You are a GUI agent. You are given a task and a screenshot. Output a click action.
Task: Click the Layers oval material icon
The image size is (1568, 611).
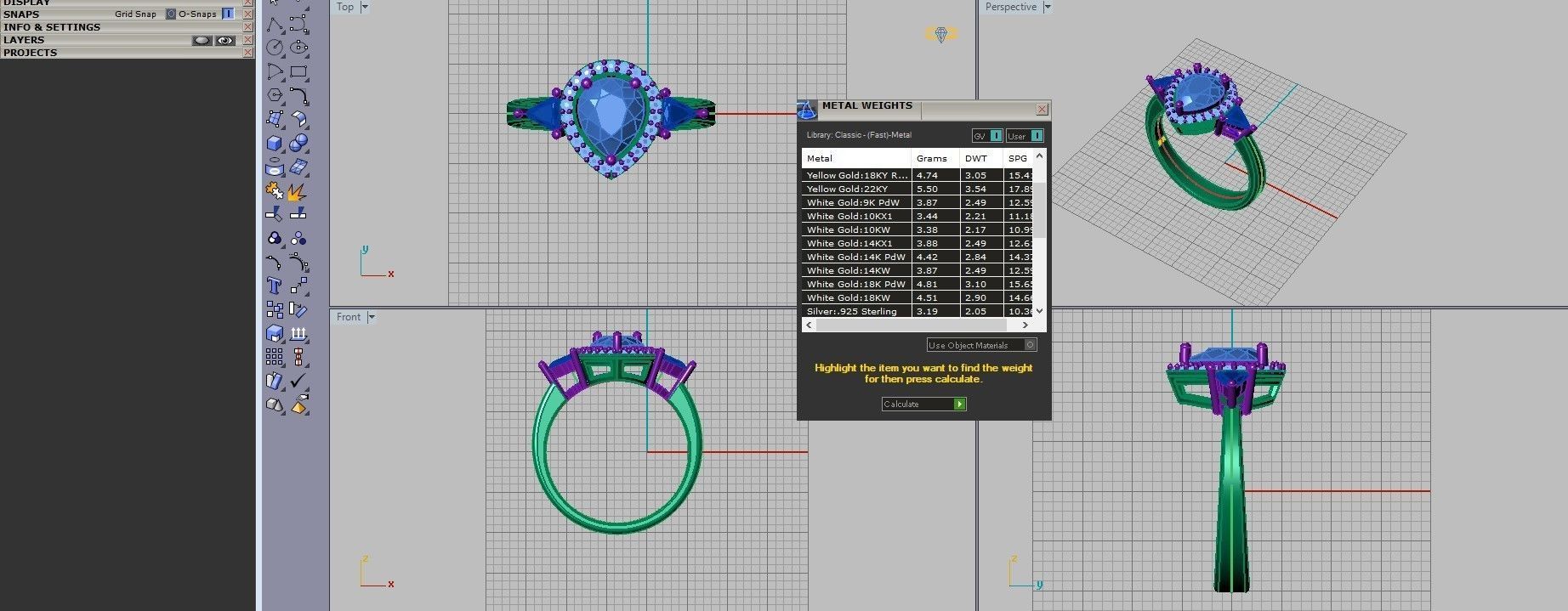[x=202, y=40]
